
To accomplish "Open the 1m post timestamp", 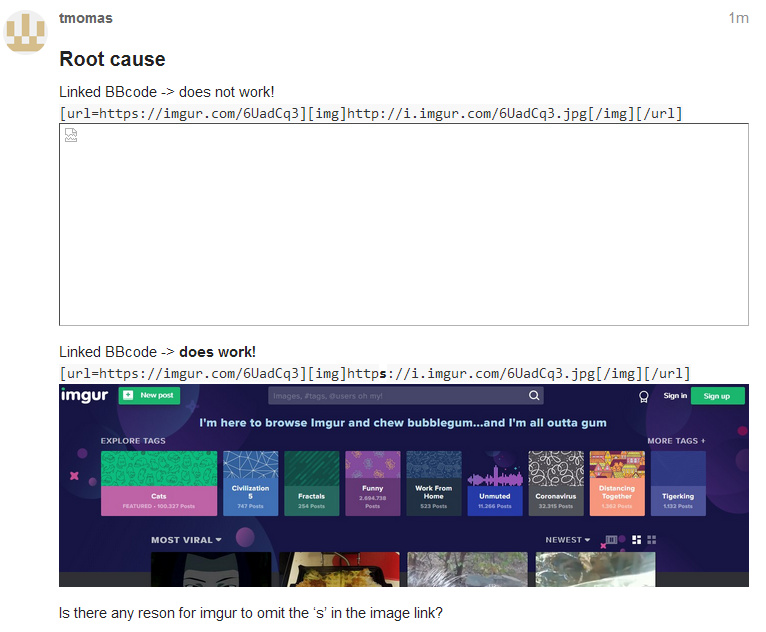I will 738,18.
